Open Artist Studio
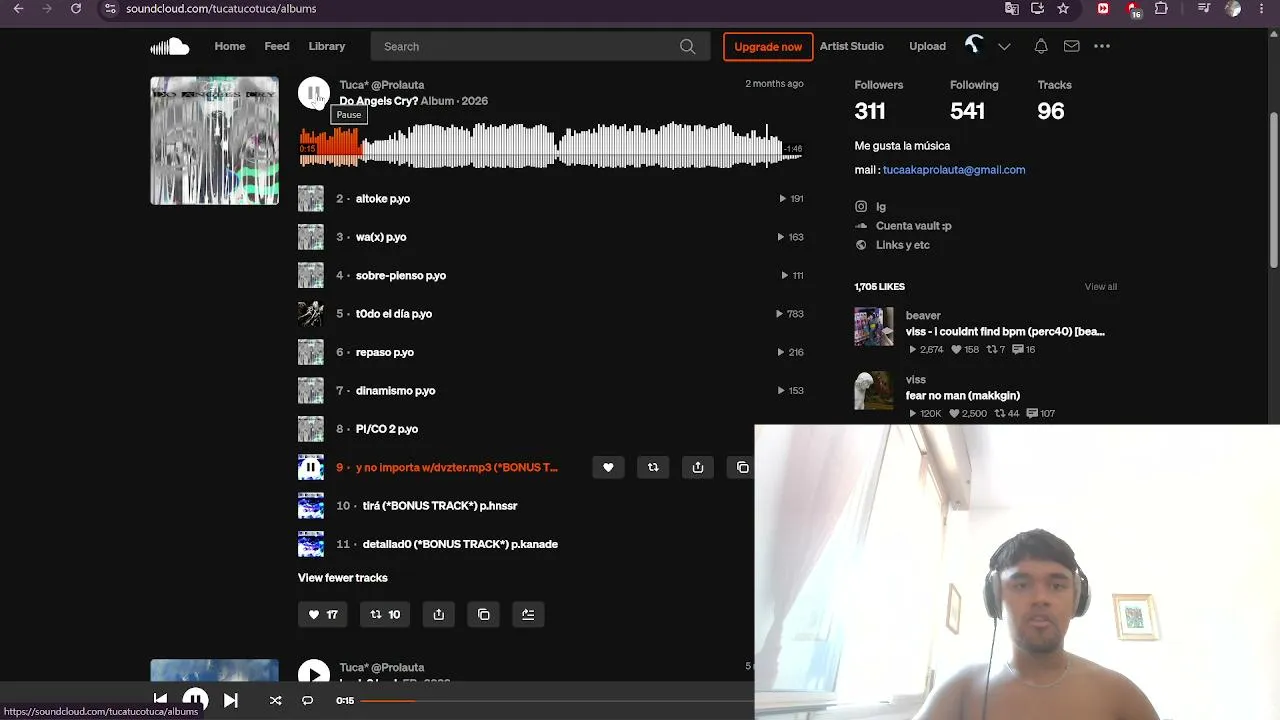 click(x=852, y=46)
